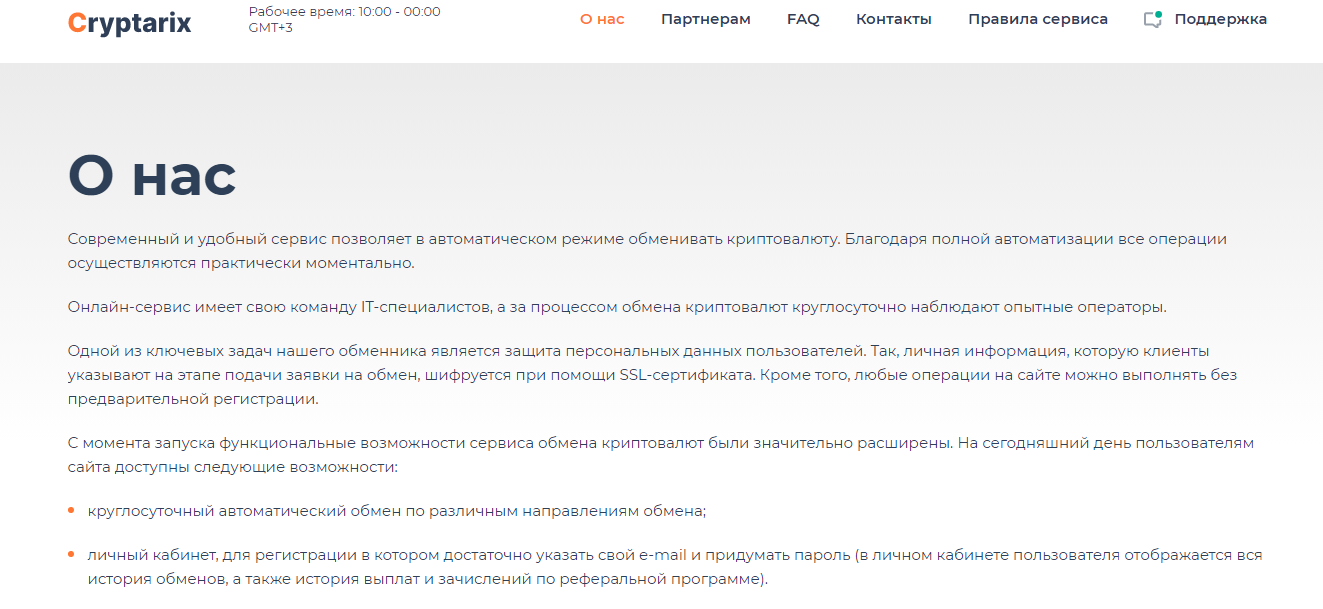Open the О нас menu item

[x=602, y=19]
